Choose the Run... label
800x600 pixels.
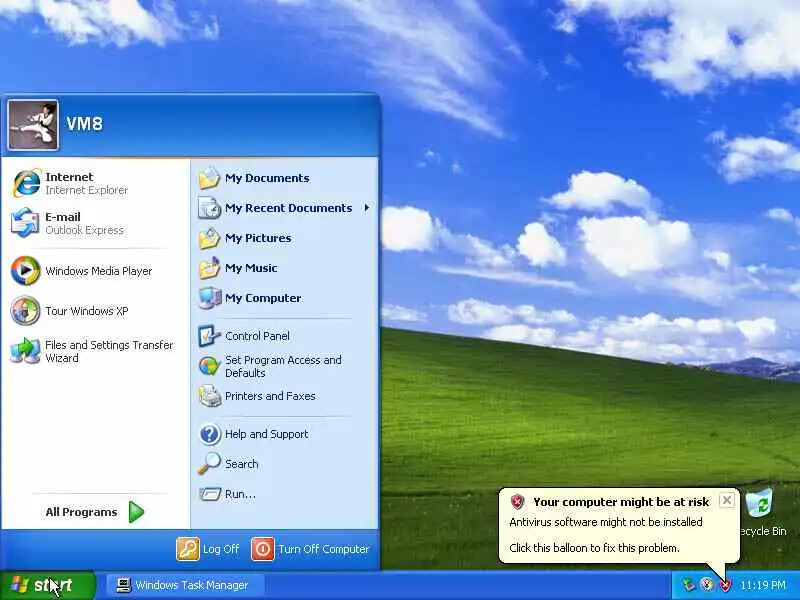(240, 494)
